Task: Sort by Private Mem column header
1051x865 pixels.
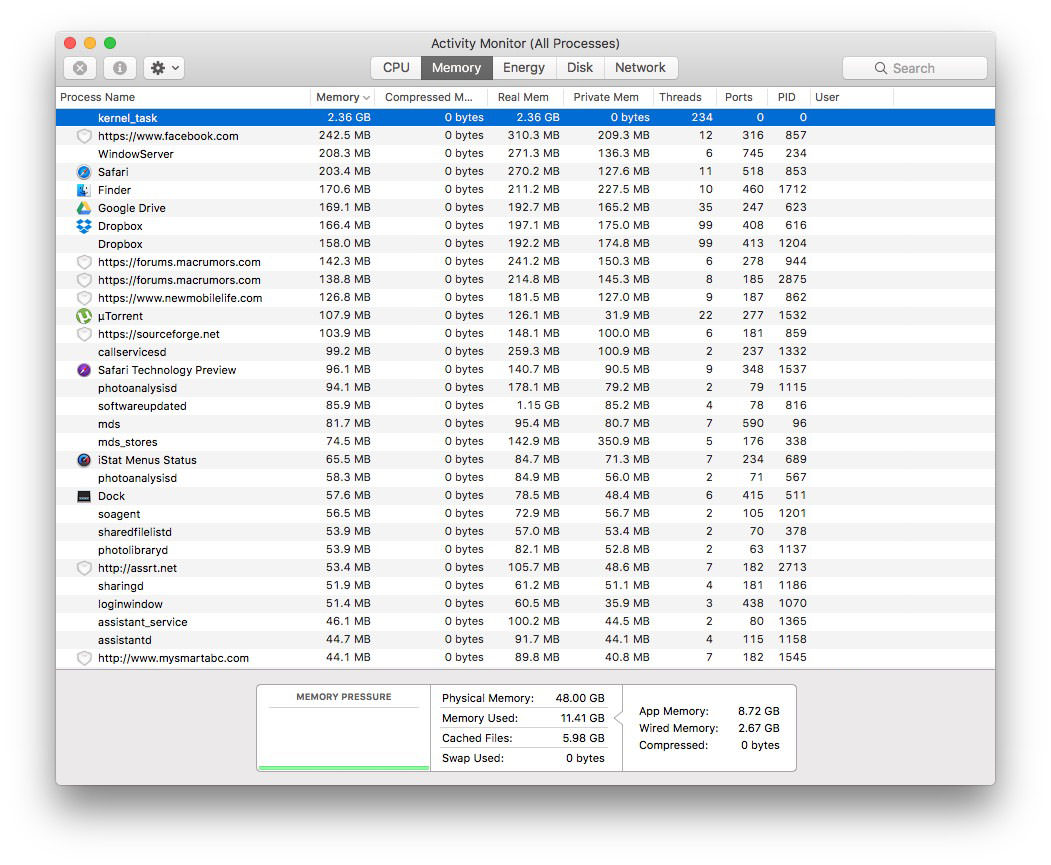Action: [609, 97]
